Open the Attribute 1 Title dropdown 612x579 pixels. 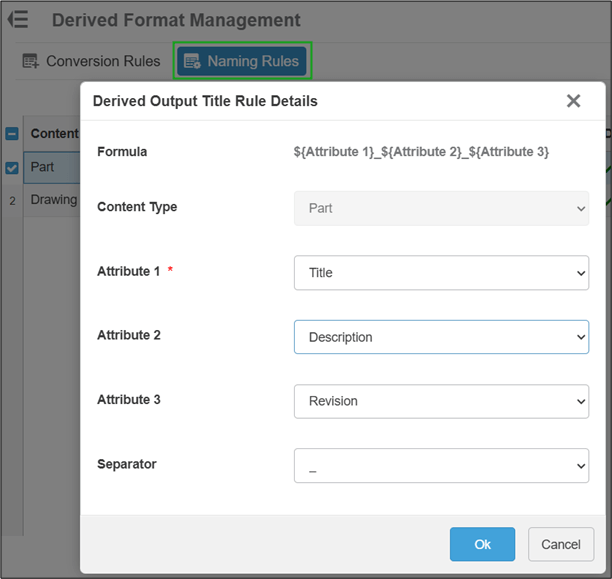(441, 273)
